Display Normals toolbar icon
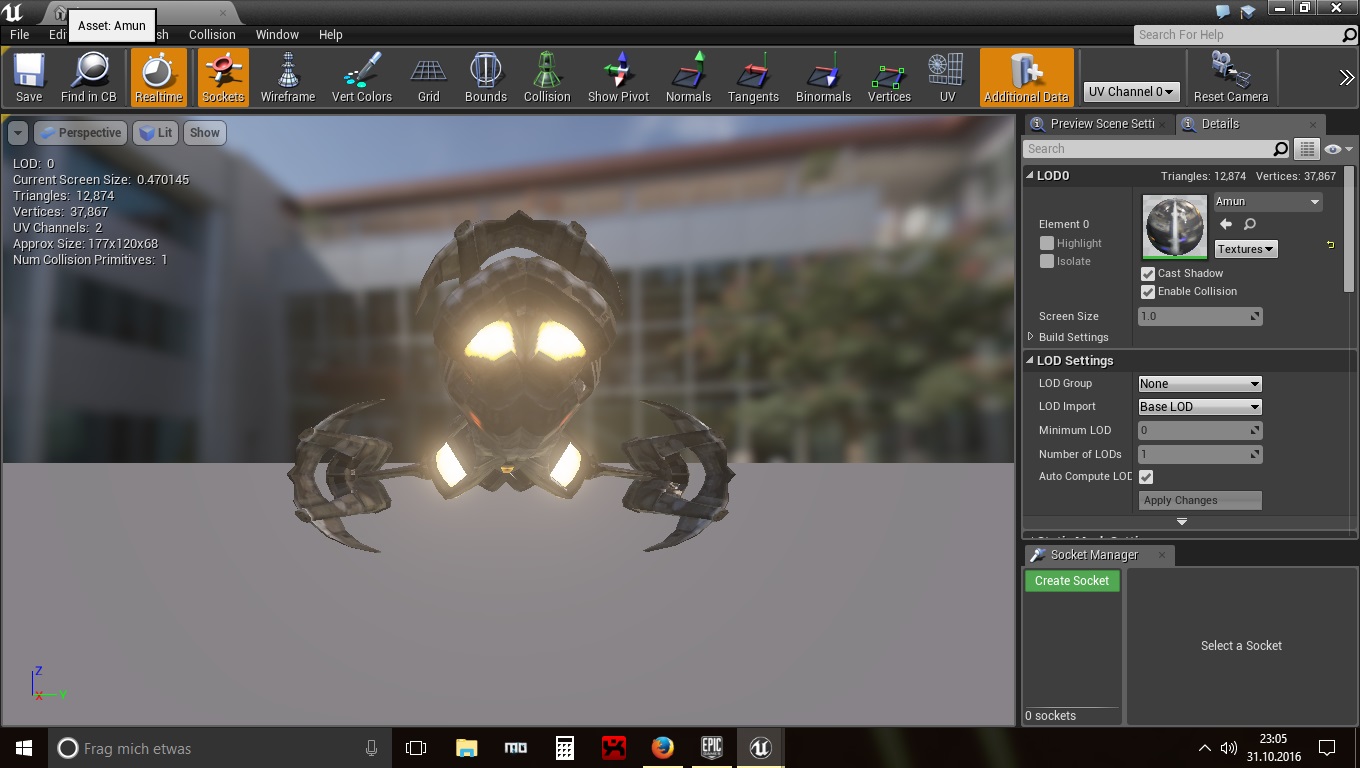1360x768 pixels. click(688, 77)
